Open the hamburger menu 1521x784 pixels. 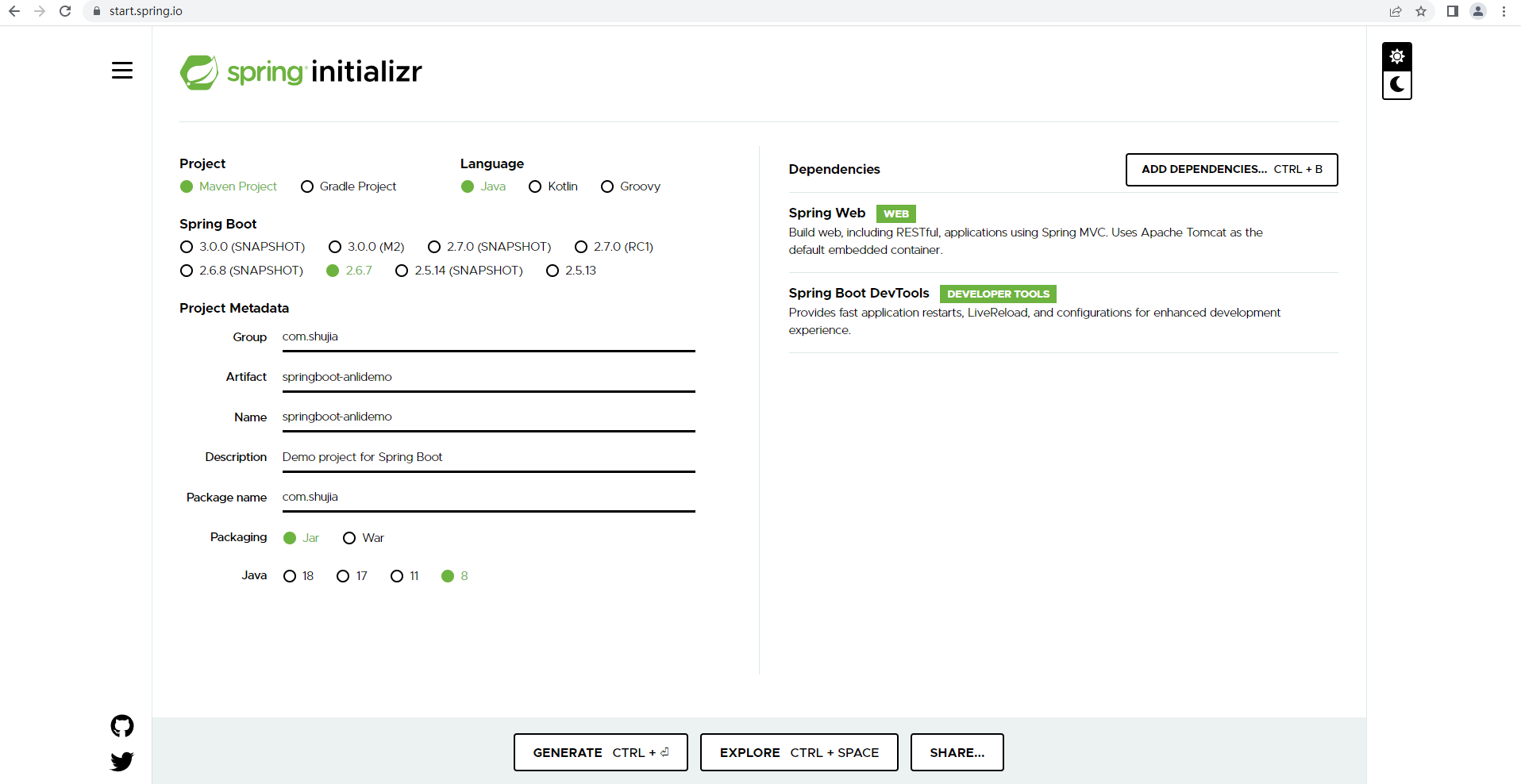tap(122, 71)
